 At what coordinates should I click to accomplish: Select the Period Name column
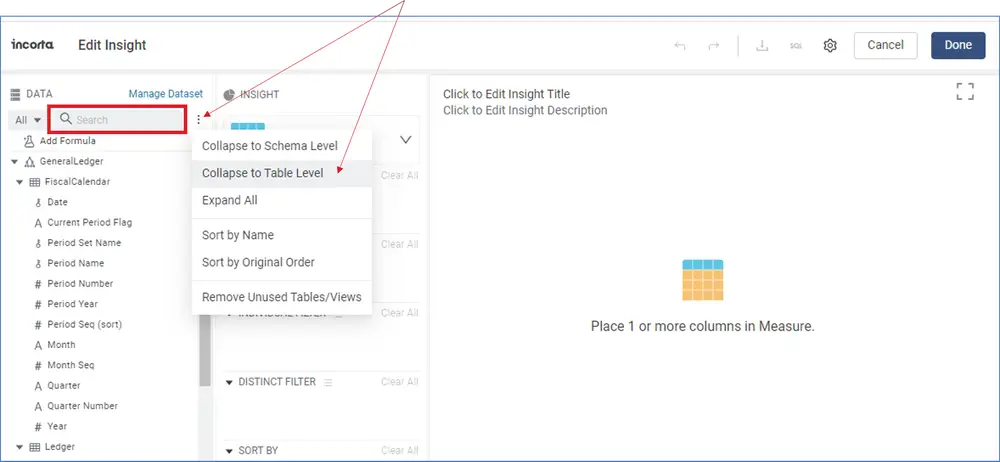coord(75,264)
